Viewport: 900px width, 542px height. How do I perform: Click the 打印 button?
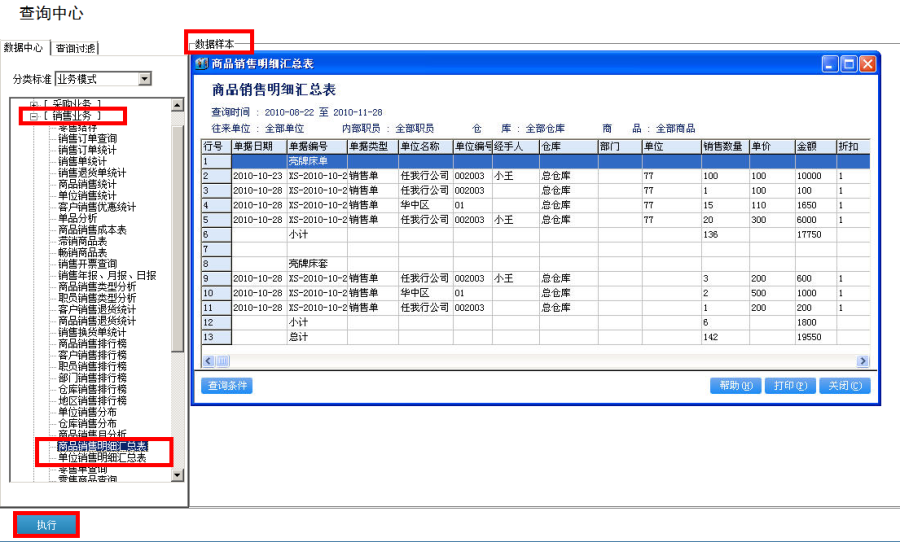790,386
